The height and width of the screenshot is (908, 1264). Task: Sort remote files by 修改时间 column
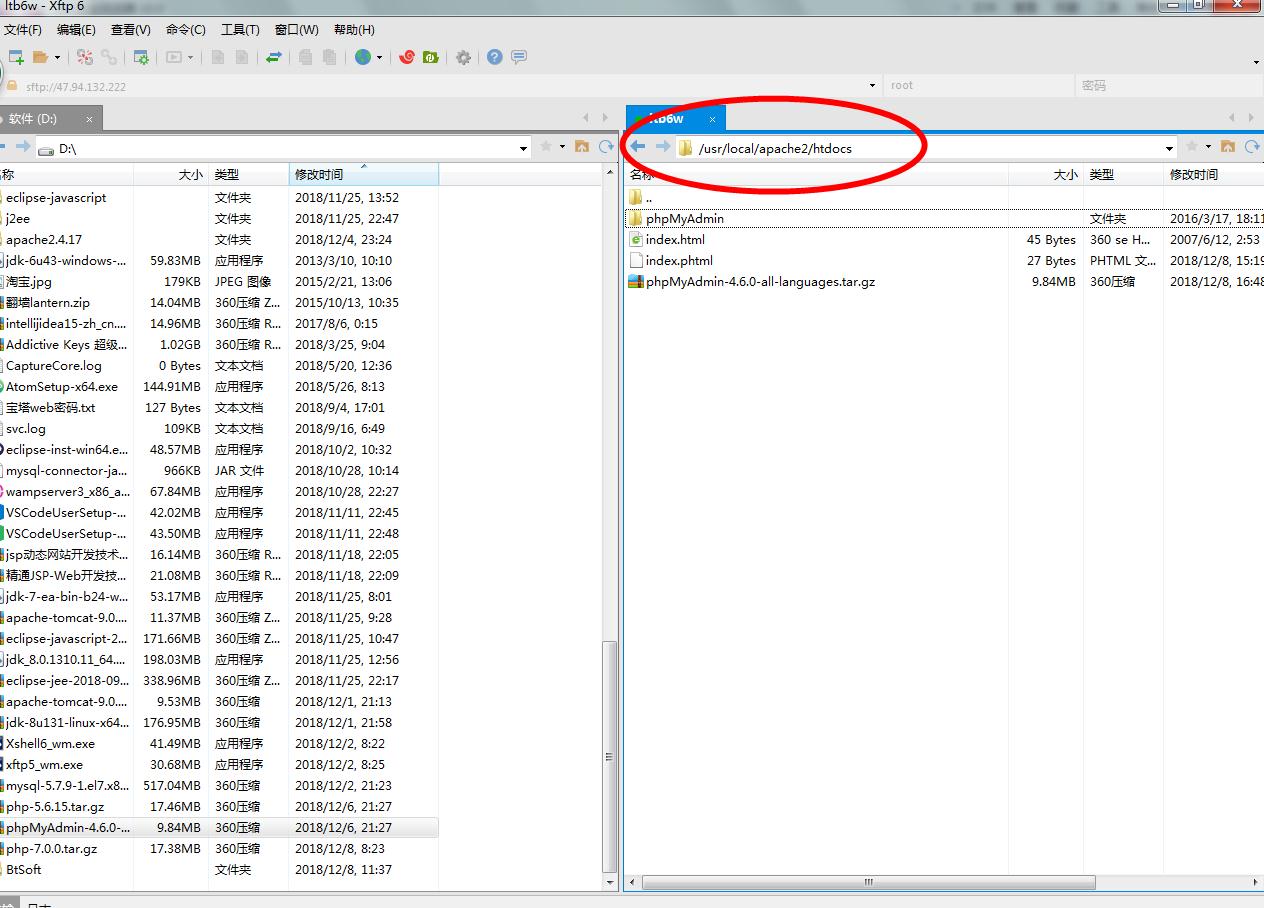1214,174
